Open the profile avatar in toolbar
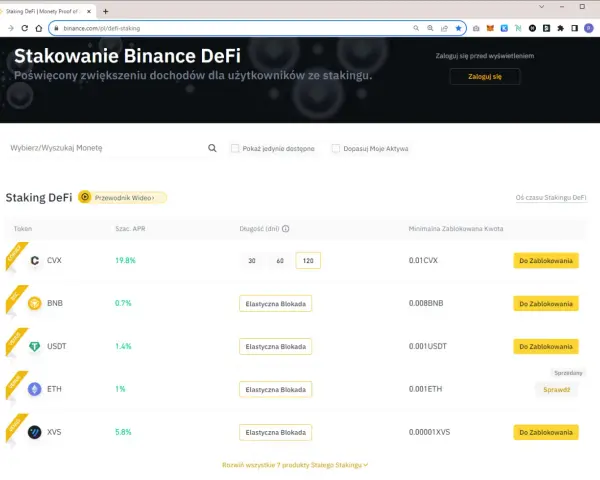 pos(589,28)
